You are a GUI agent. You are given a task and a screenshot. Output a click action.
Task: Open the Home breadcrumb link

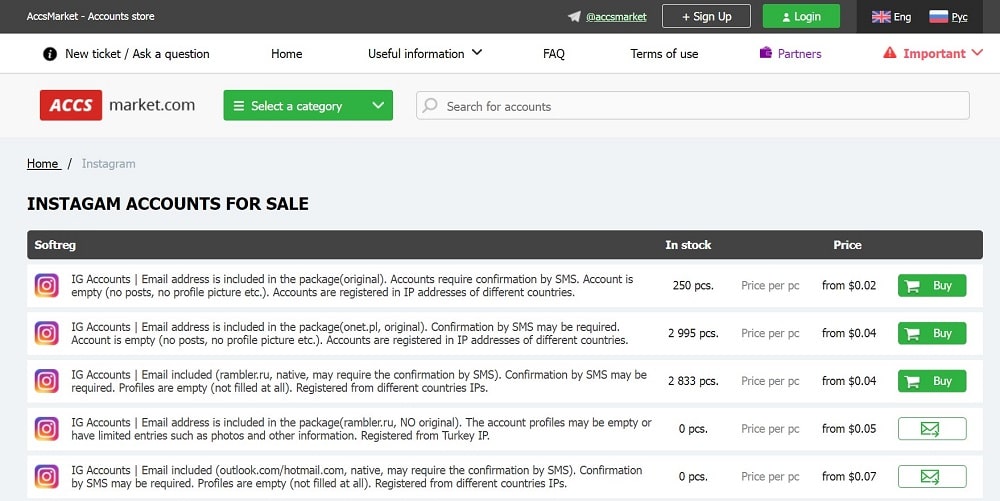(x=43, y=164)
